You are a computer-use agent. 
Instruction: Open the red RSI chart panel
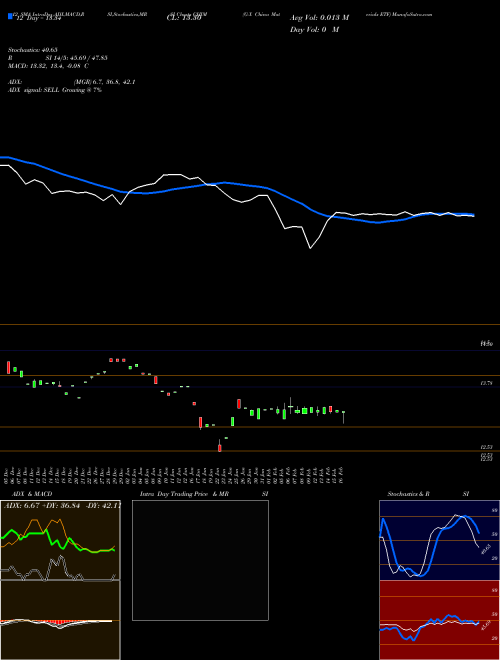[x=439, y=620]
